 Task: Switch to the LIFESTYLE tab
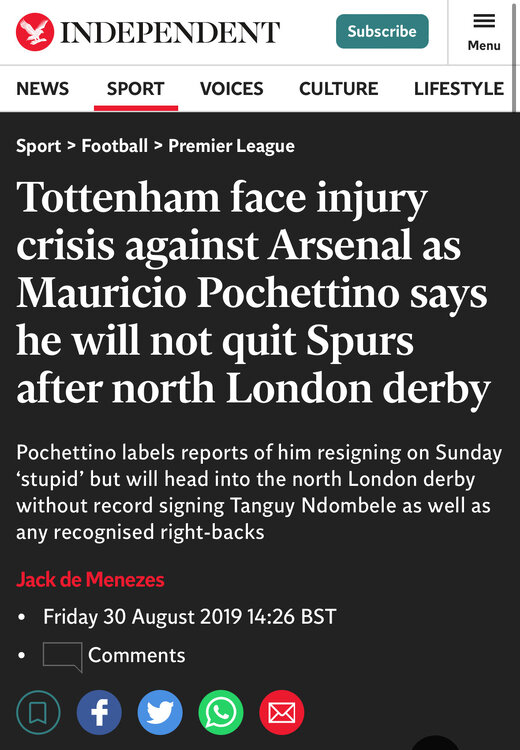click(459, 88)
